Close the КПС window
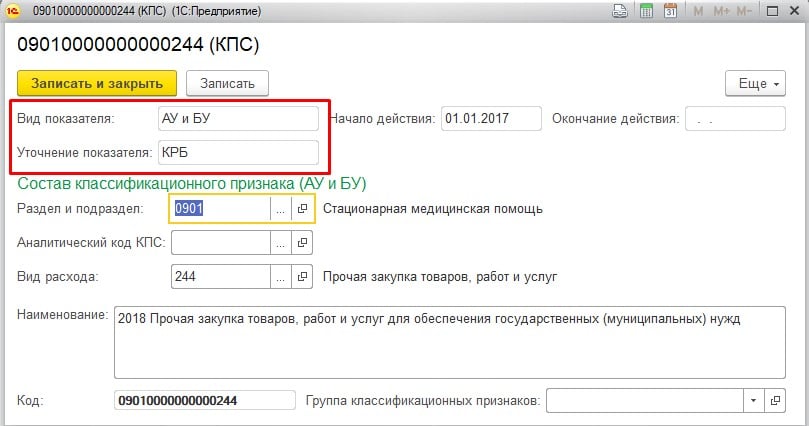This screenshot has height=426, width=809. point(795,11)
